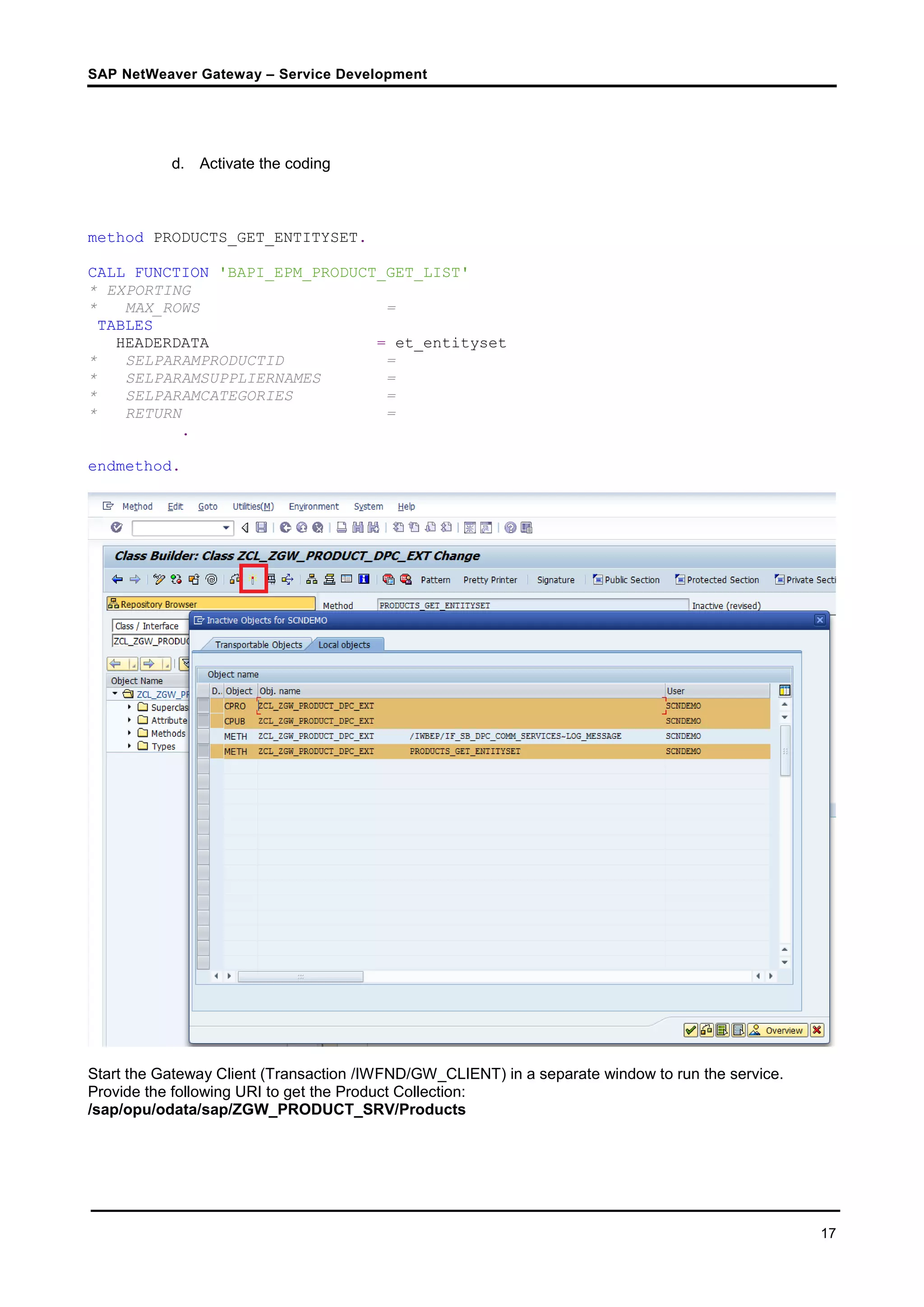Confirm with the green checkmark Continue button
Screen dimensions: 924x1307
point(691,1030)
